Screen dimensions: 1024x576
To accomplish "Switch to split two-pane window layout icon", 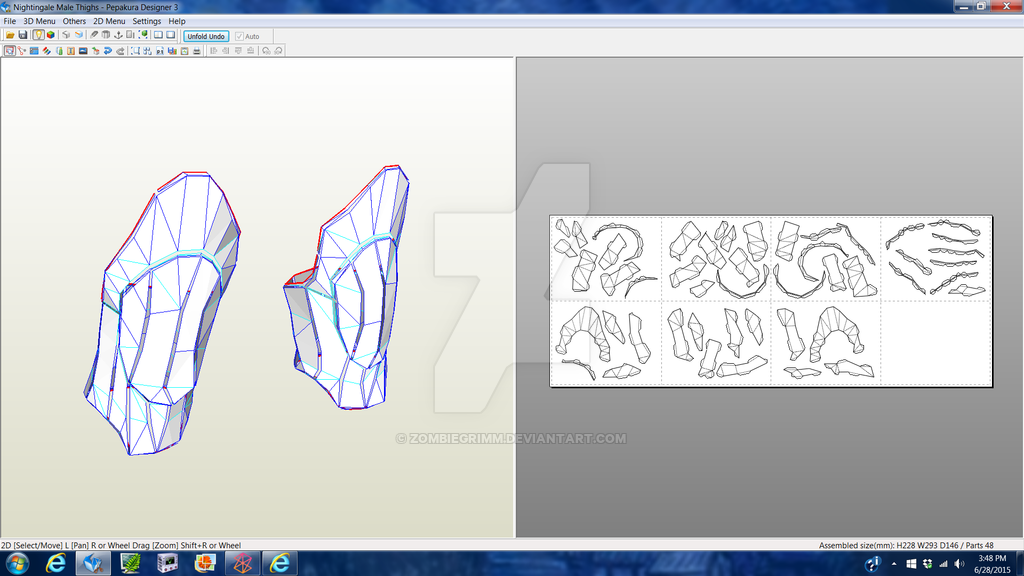I will coord(158,35).
